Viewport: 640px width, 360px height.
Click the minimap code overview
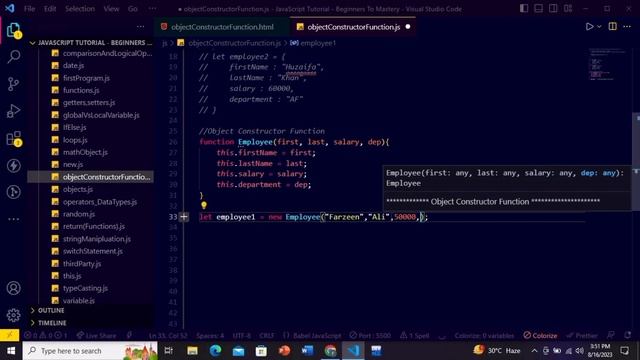(608, 64)
